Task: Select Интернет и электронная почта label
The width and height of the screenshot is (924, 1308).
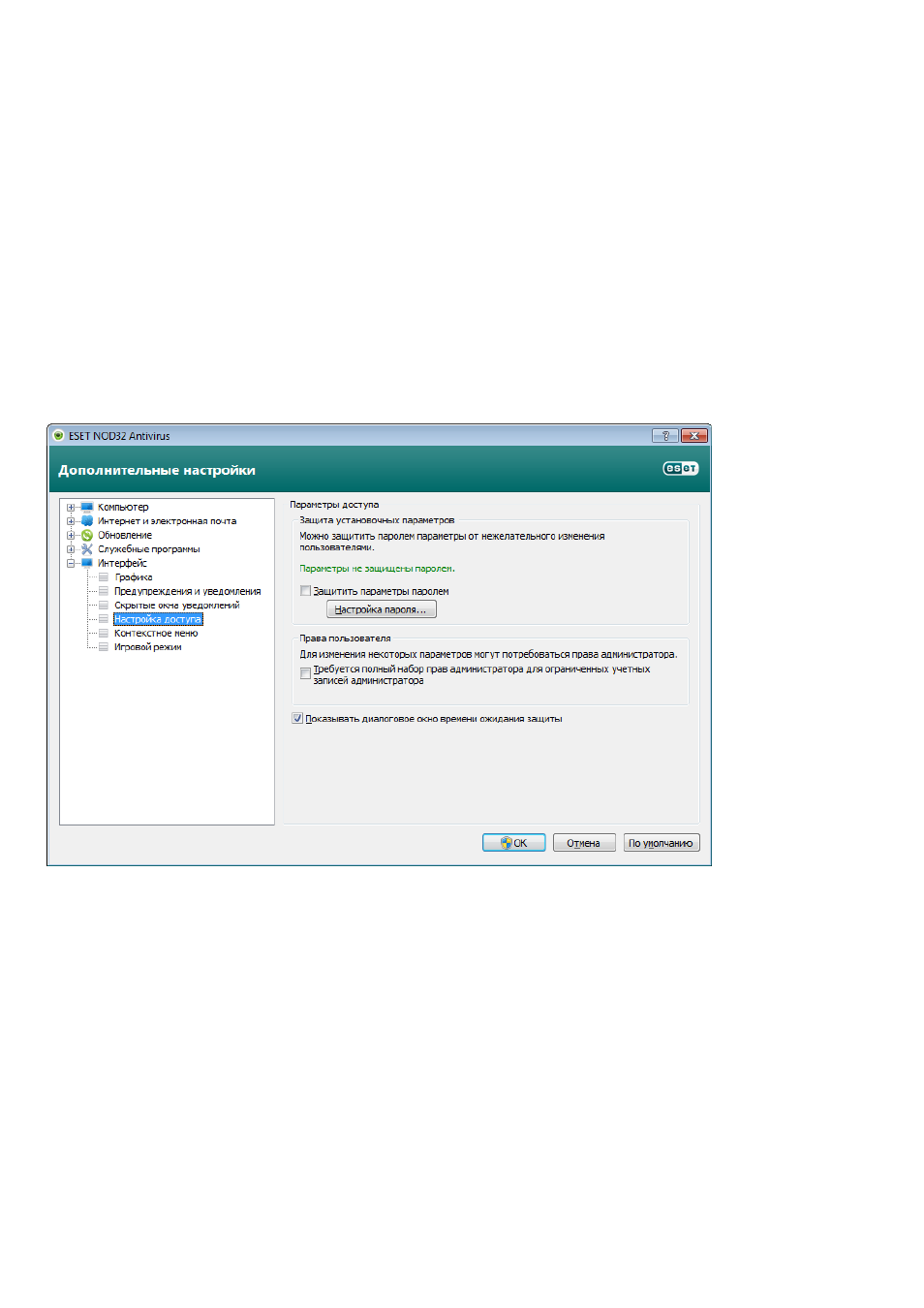Action: [x=167, y=521]
